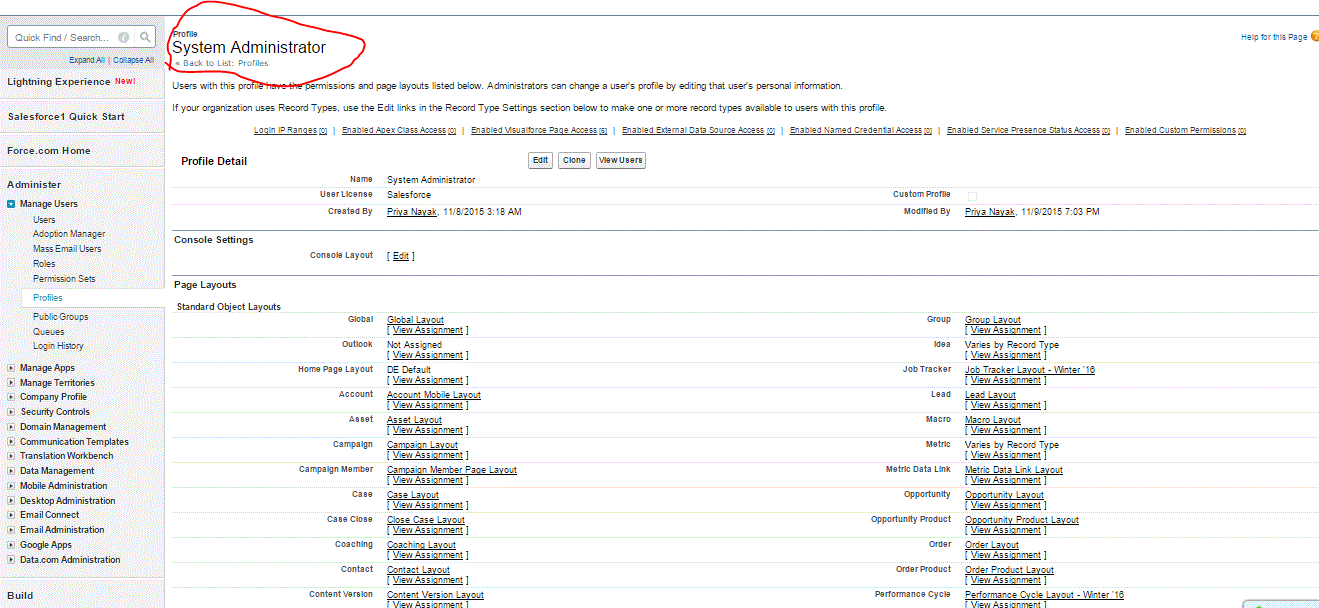Viewport: 1319px width, 608px height.
Task: Click View Assignment for Outlook row
Action: pos(428,355)
